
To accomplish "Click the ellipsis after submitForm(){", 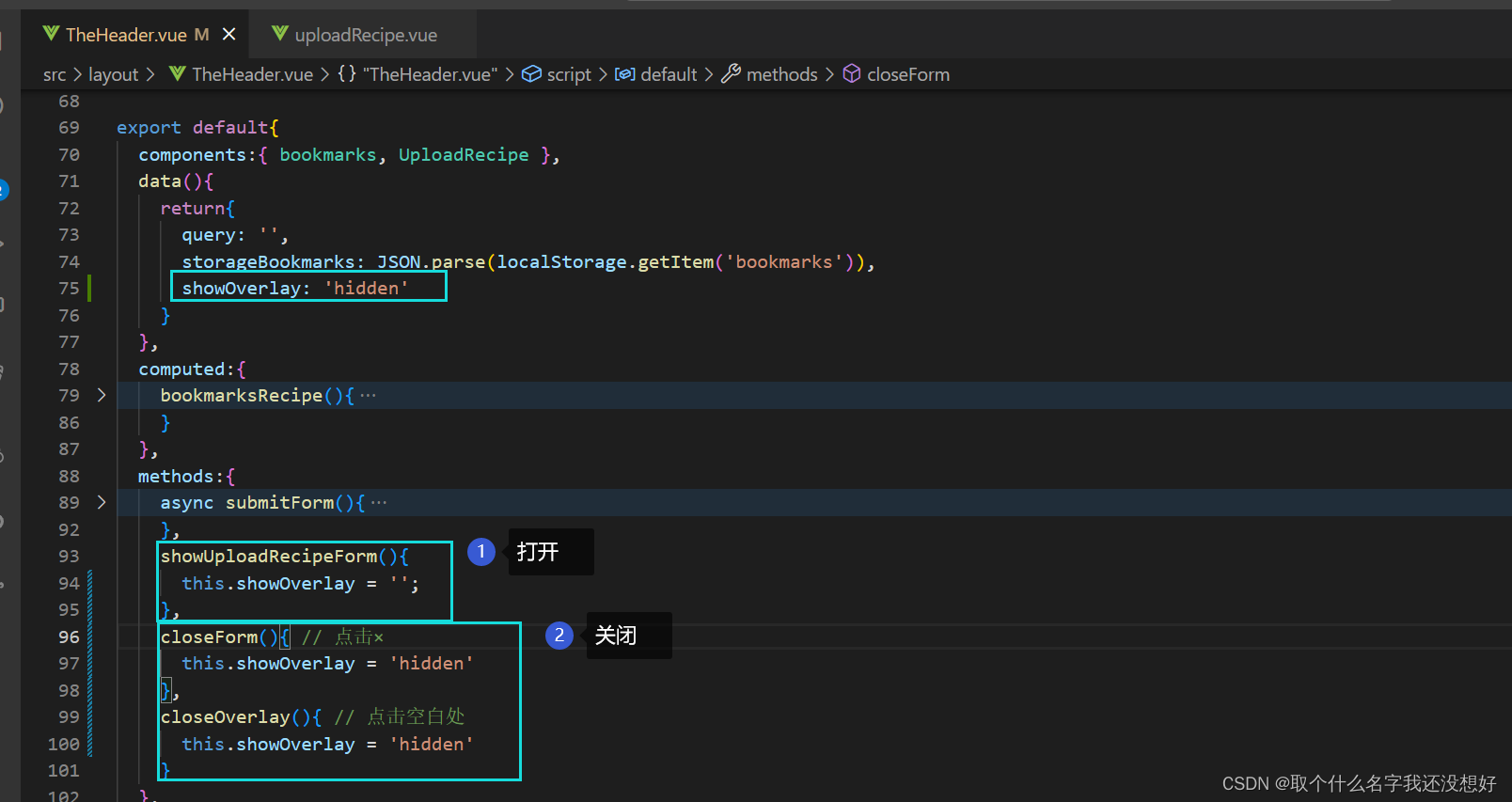I will click(x=378, y=503).
